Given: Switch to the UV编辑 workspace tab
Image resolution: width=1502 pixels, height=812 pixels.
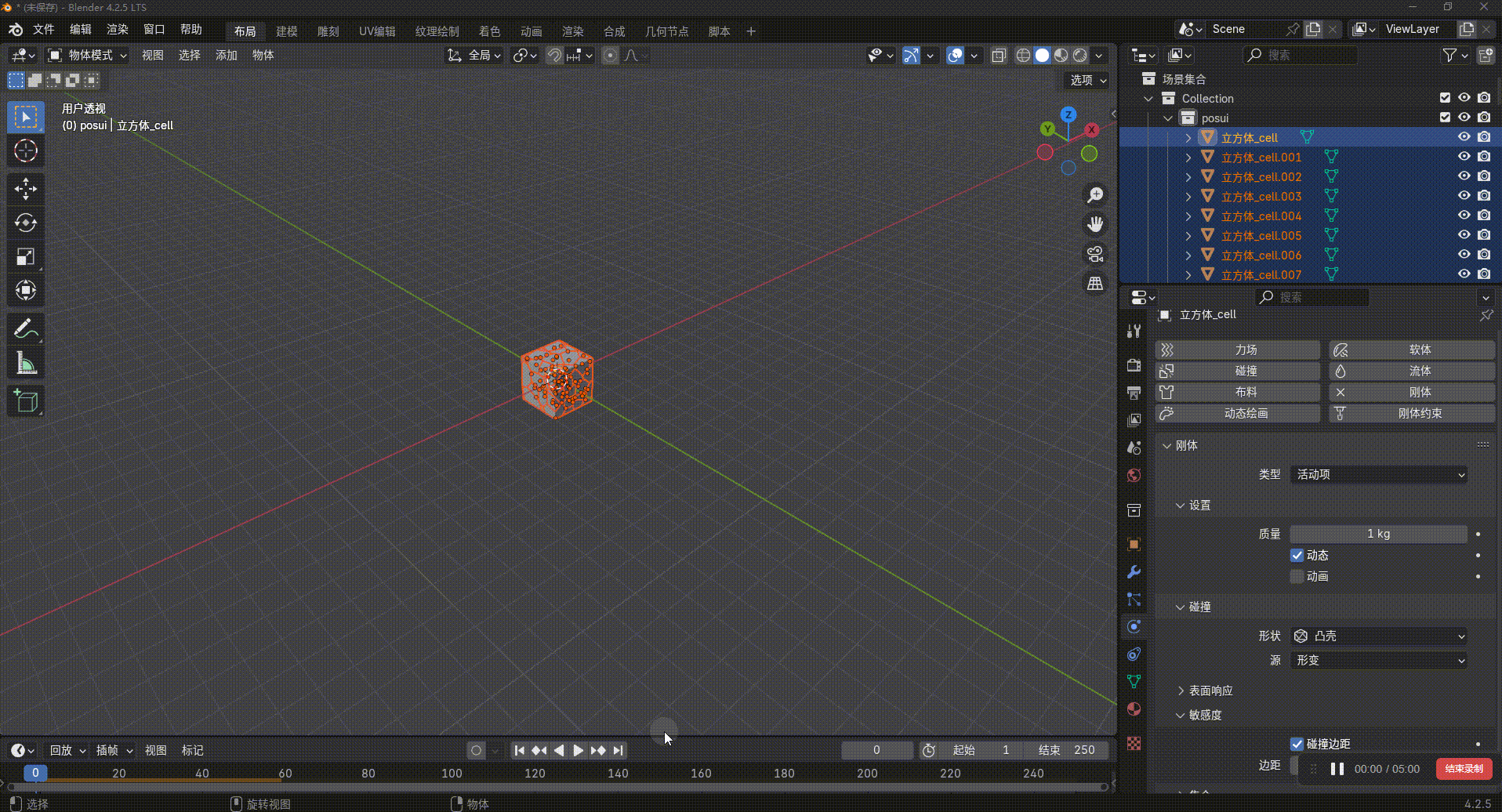Looking at the screenshot, I should click(377, 31).
